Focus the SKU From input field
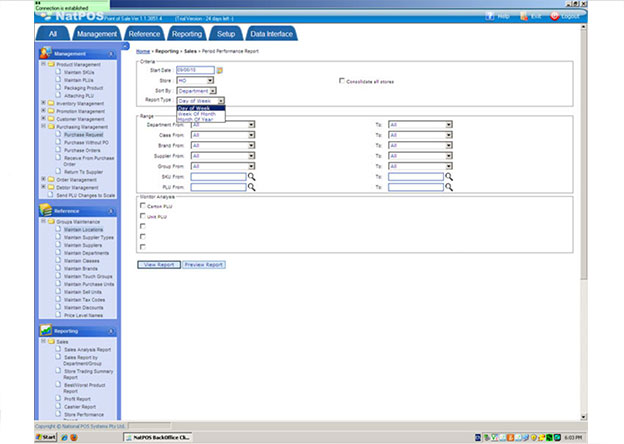 point(218,177)
